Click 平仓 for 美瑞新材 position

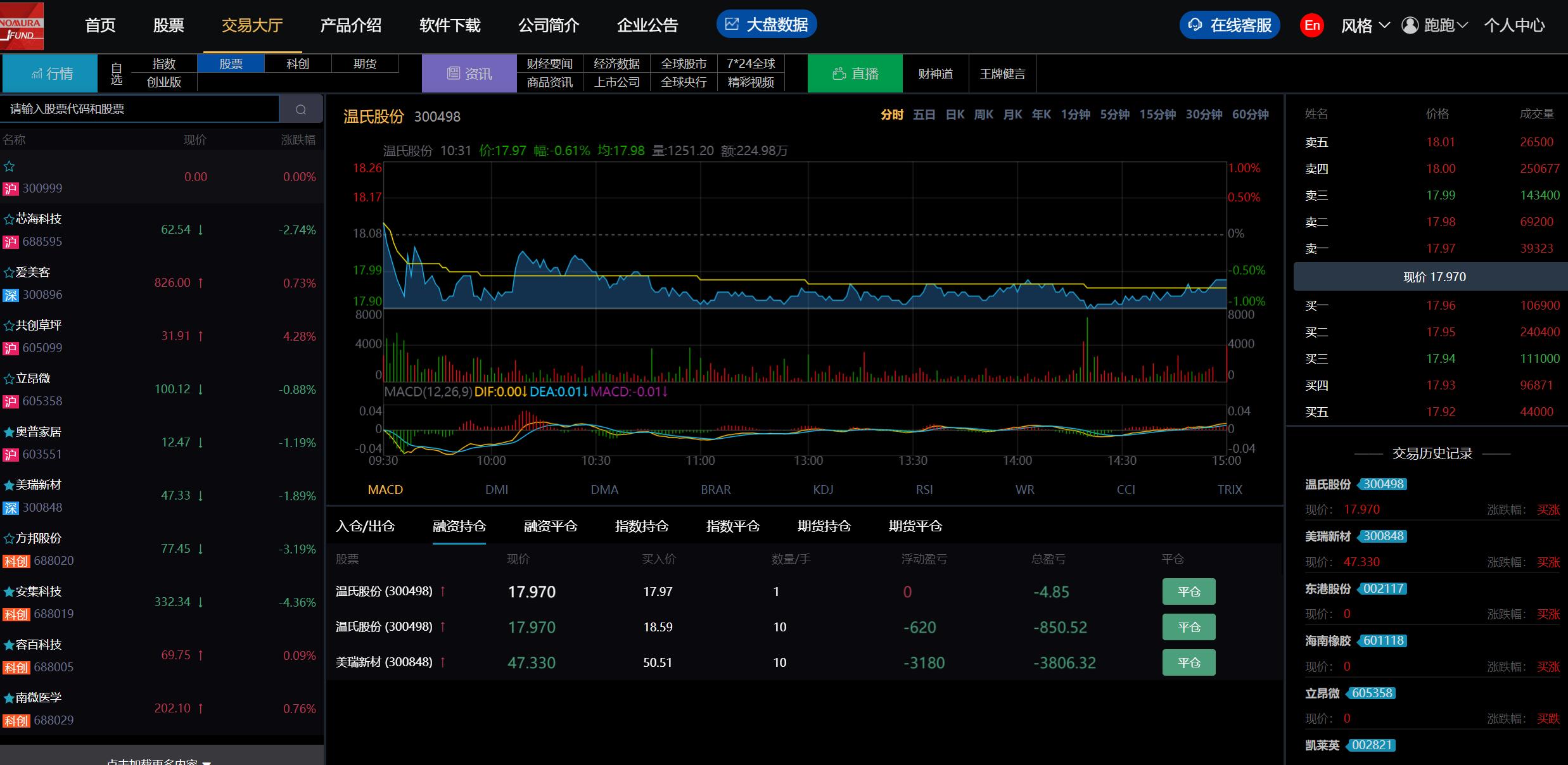coord(1189,662)
